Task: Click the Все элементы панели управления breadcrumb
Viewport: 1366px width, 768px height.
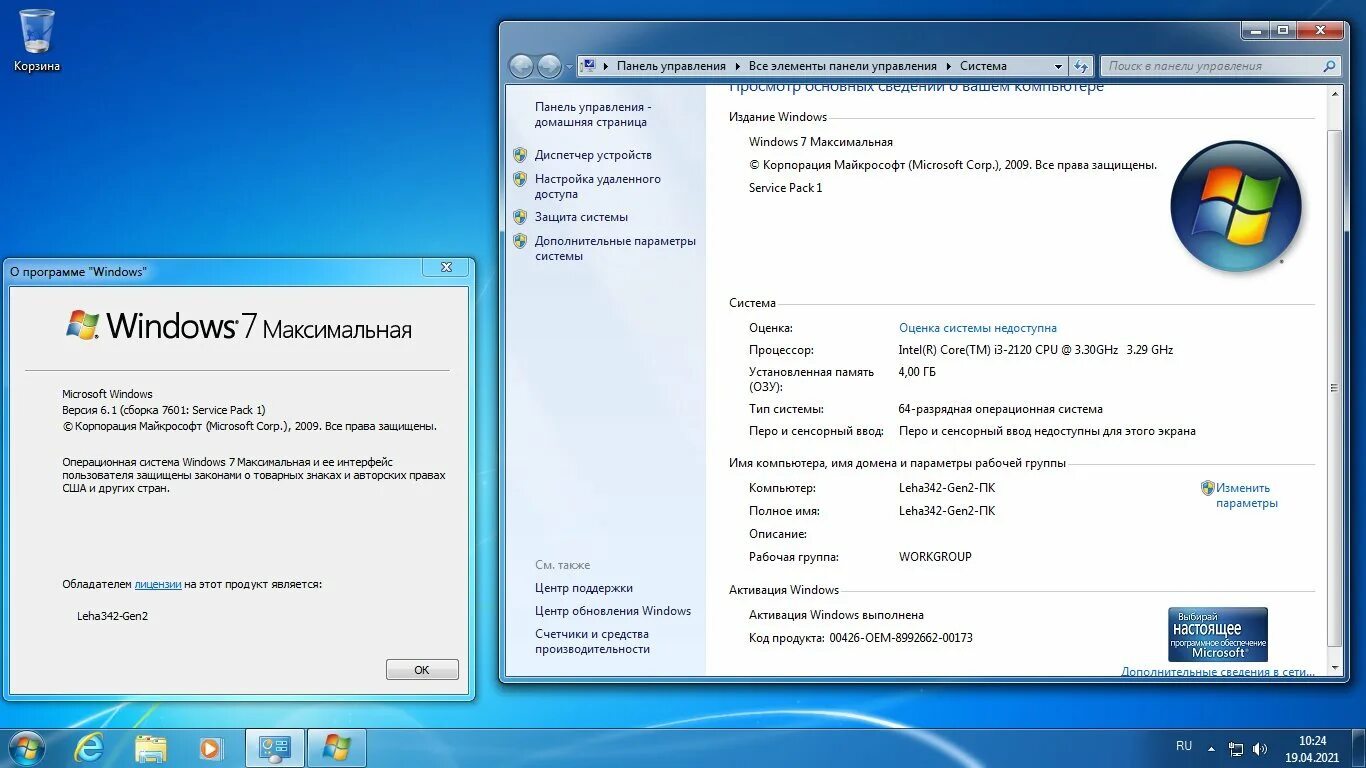Action: click(x=843, y=66)
